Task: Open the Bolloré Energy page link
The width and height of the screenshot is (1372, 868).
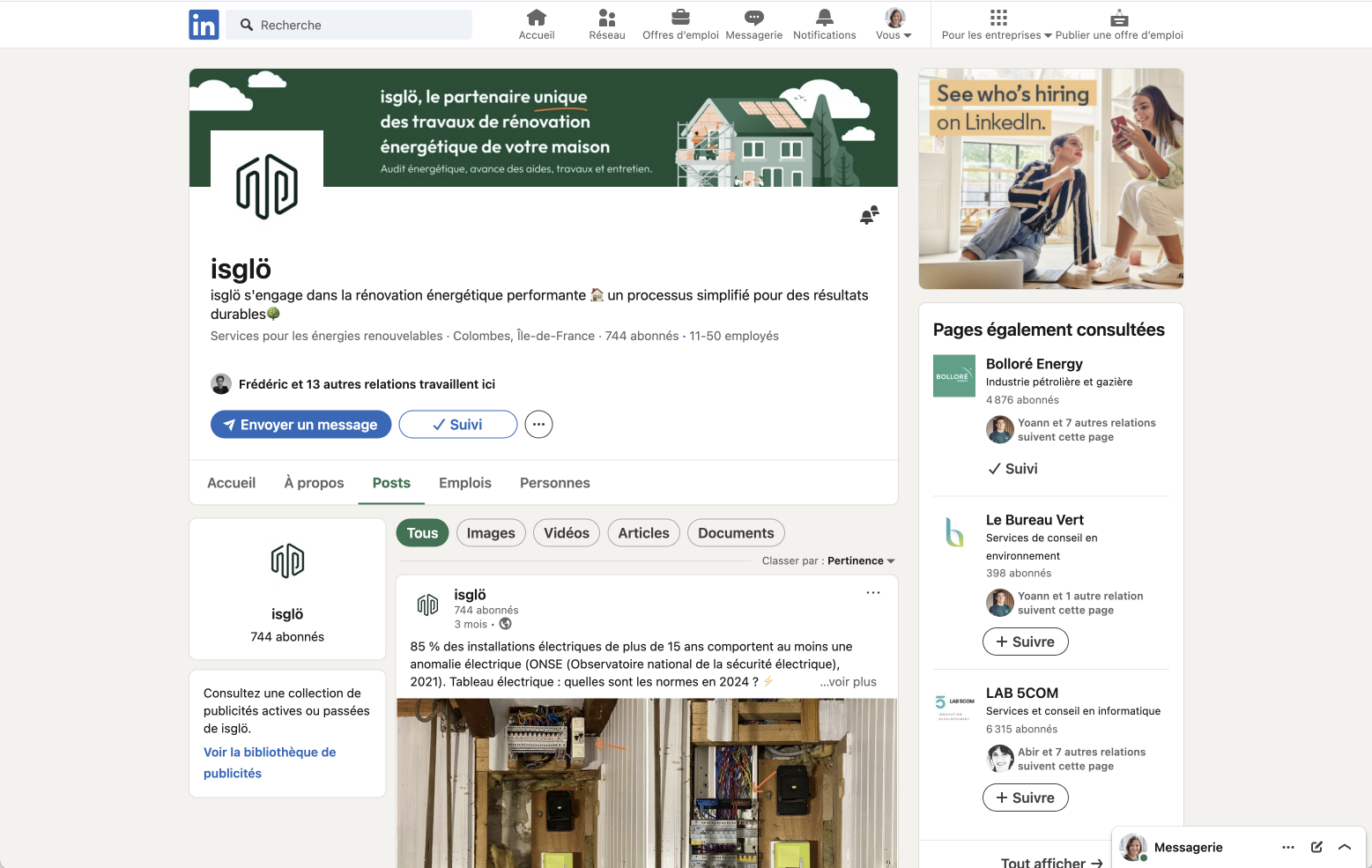Action: pyautogui.click(x=1035, y=364)
